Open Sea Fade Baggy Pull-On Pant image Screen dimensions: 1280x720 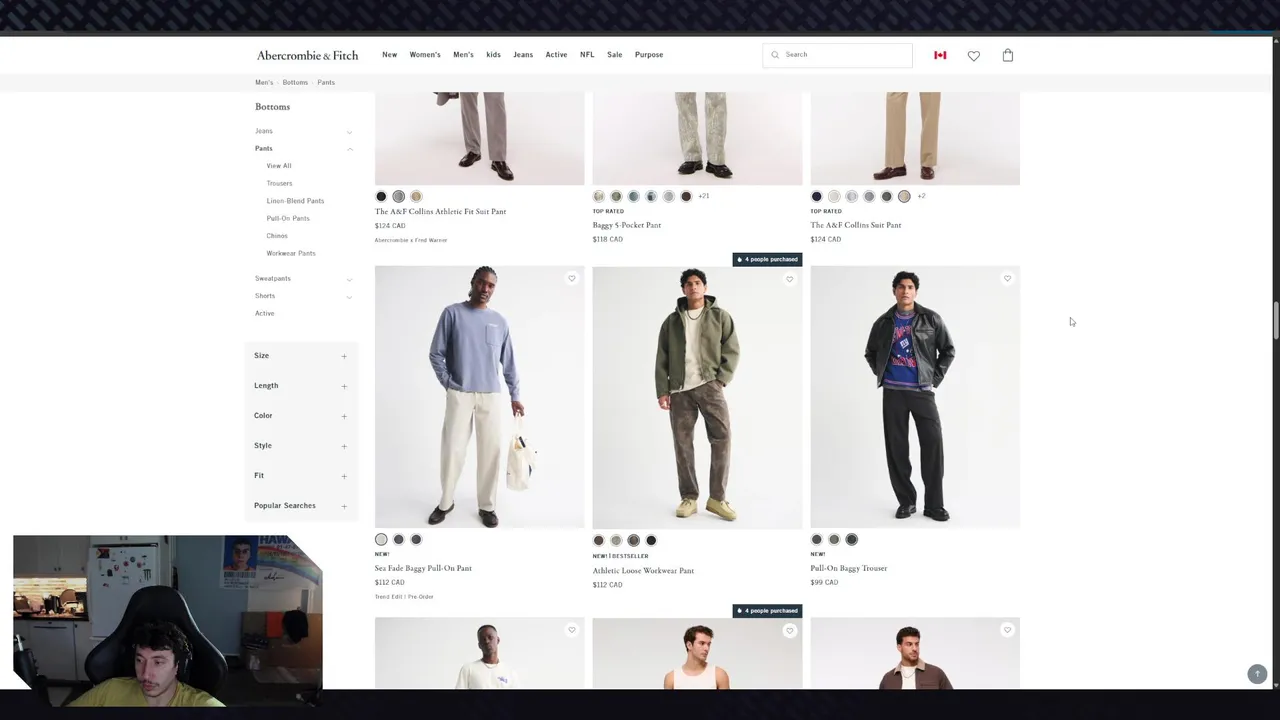pos(479,397)
